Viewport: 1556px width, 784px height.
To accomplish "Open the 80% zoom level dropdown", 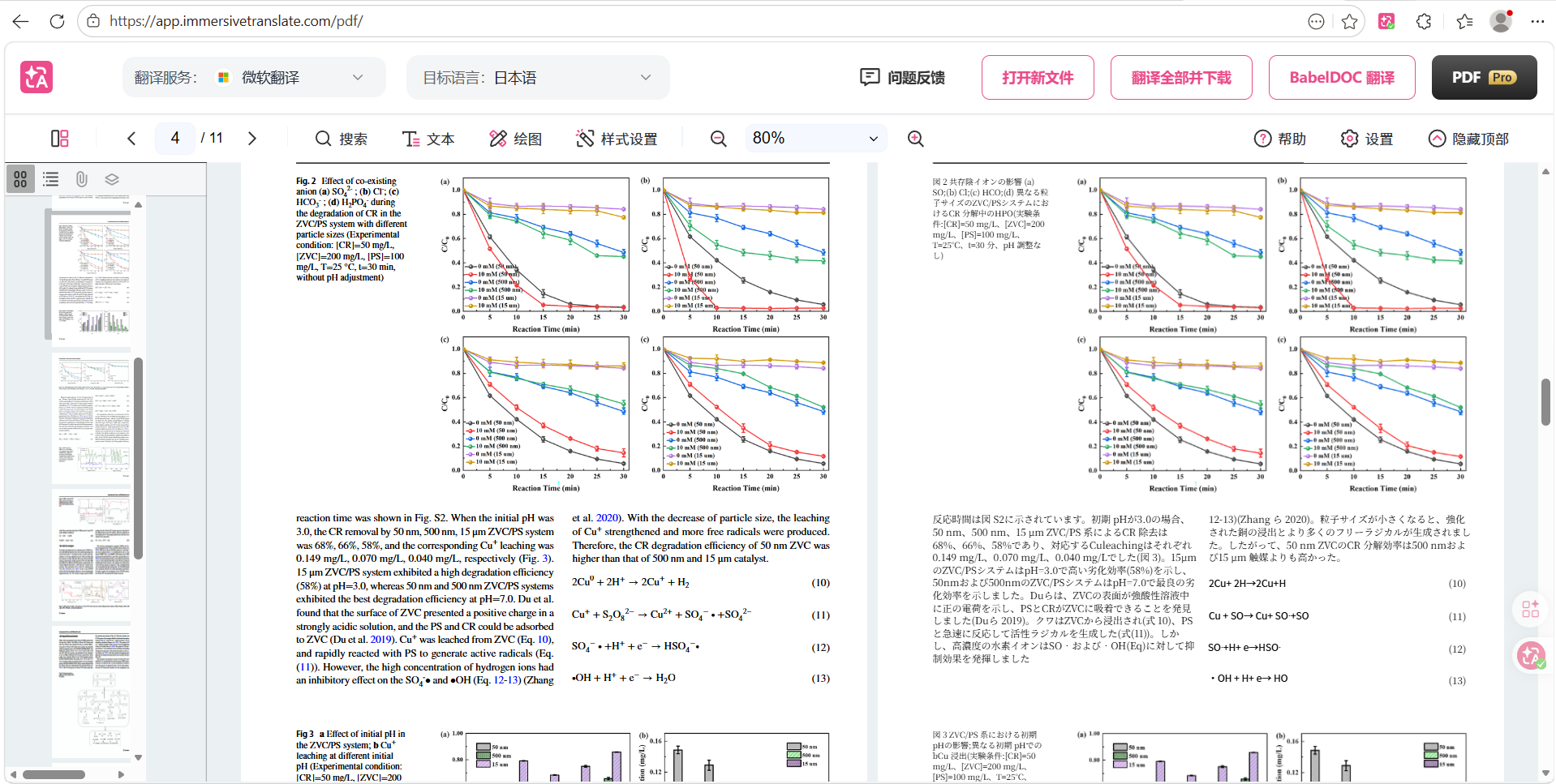I will tap(815, 139).
